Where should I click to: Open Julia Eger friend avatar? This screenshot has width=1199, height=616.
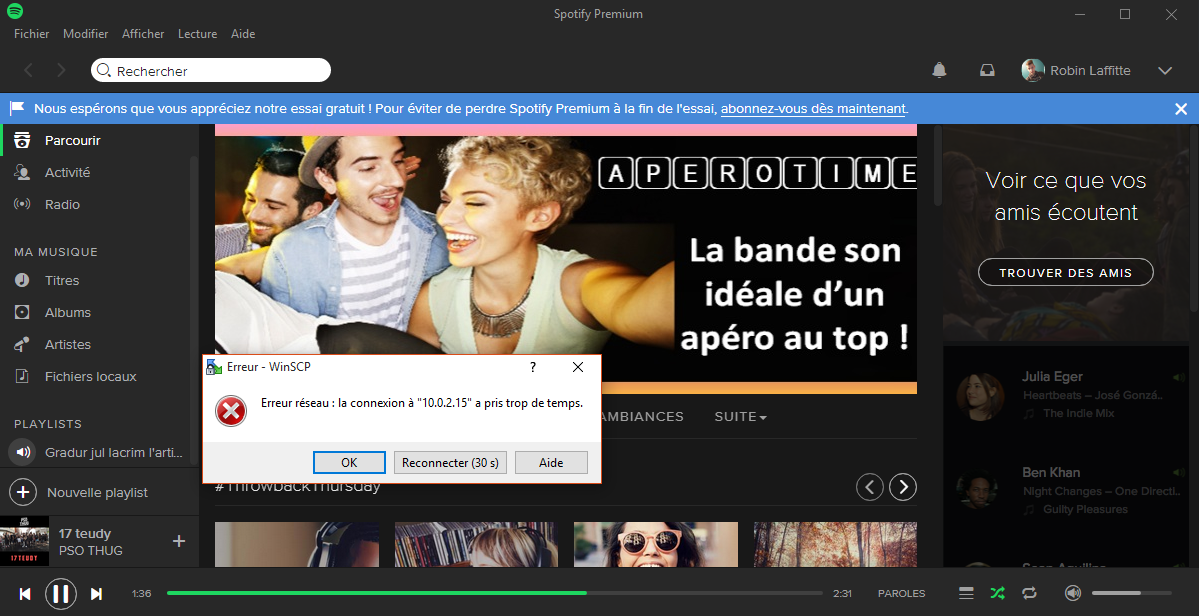[980, 397]
